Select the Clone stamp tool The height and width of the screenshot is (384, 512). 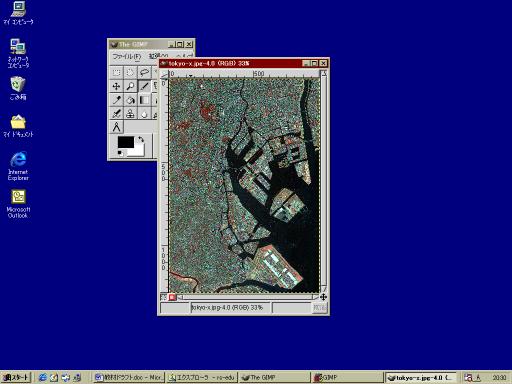tap(130, 114)
